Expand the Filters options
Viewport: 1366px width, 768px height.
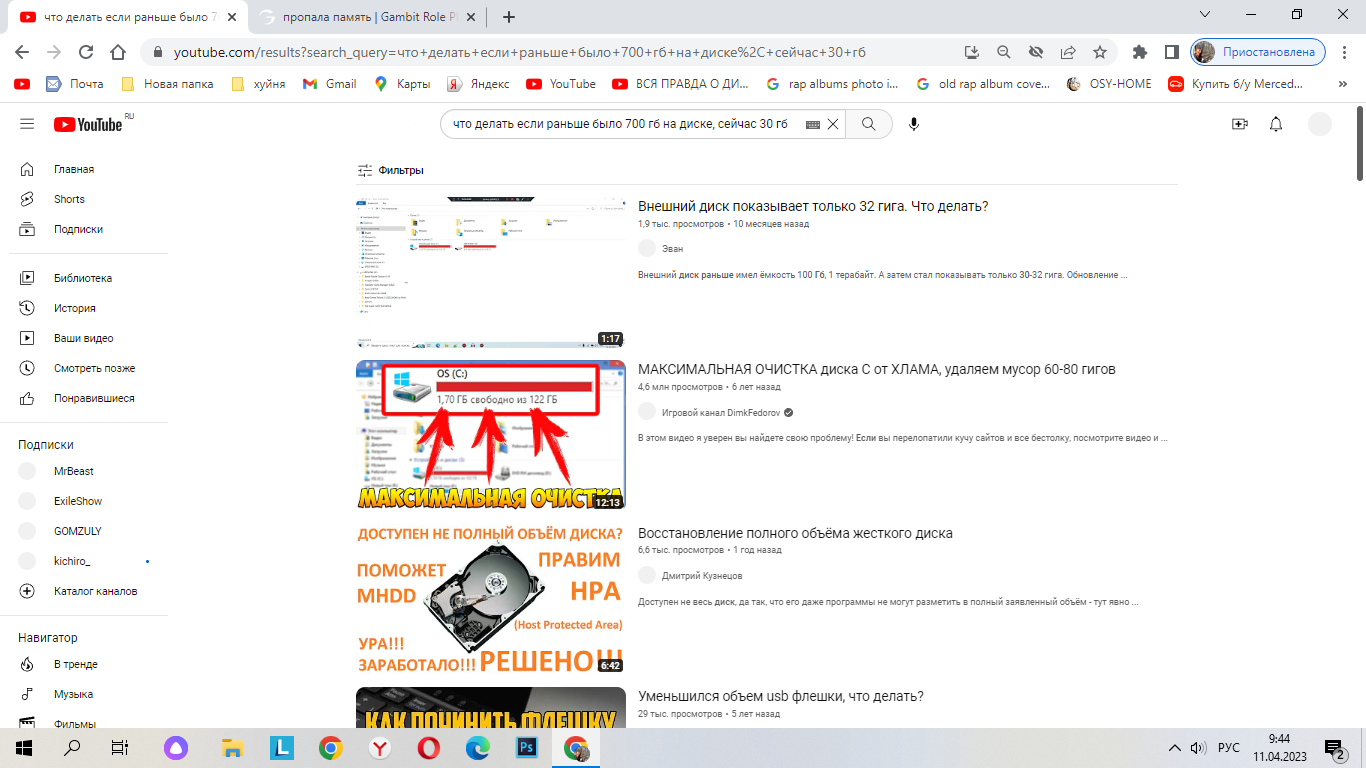391,170
